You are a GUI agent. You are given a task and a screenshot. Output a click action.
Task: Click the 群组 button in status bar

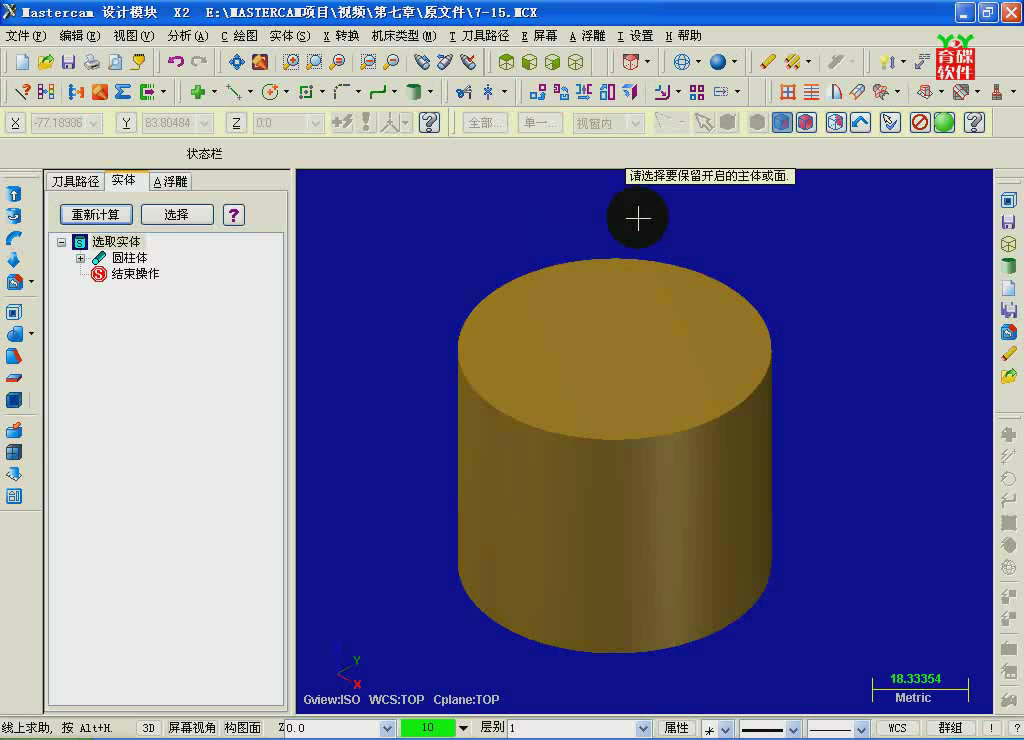click(950, 728)
